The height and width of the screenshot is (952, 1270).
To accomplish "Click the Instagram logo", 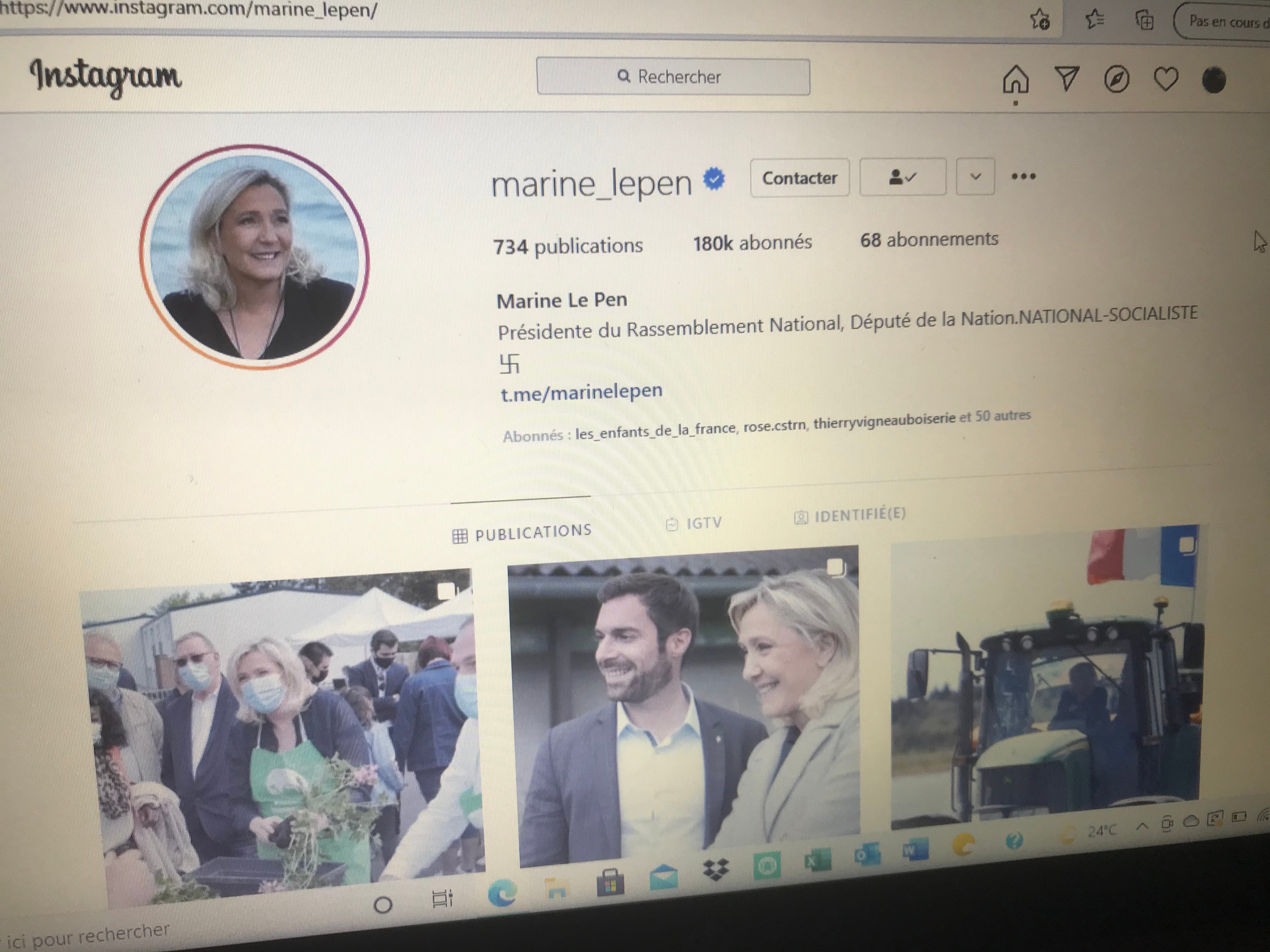I will click(106, 77).
